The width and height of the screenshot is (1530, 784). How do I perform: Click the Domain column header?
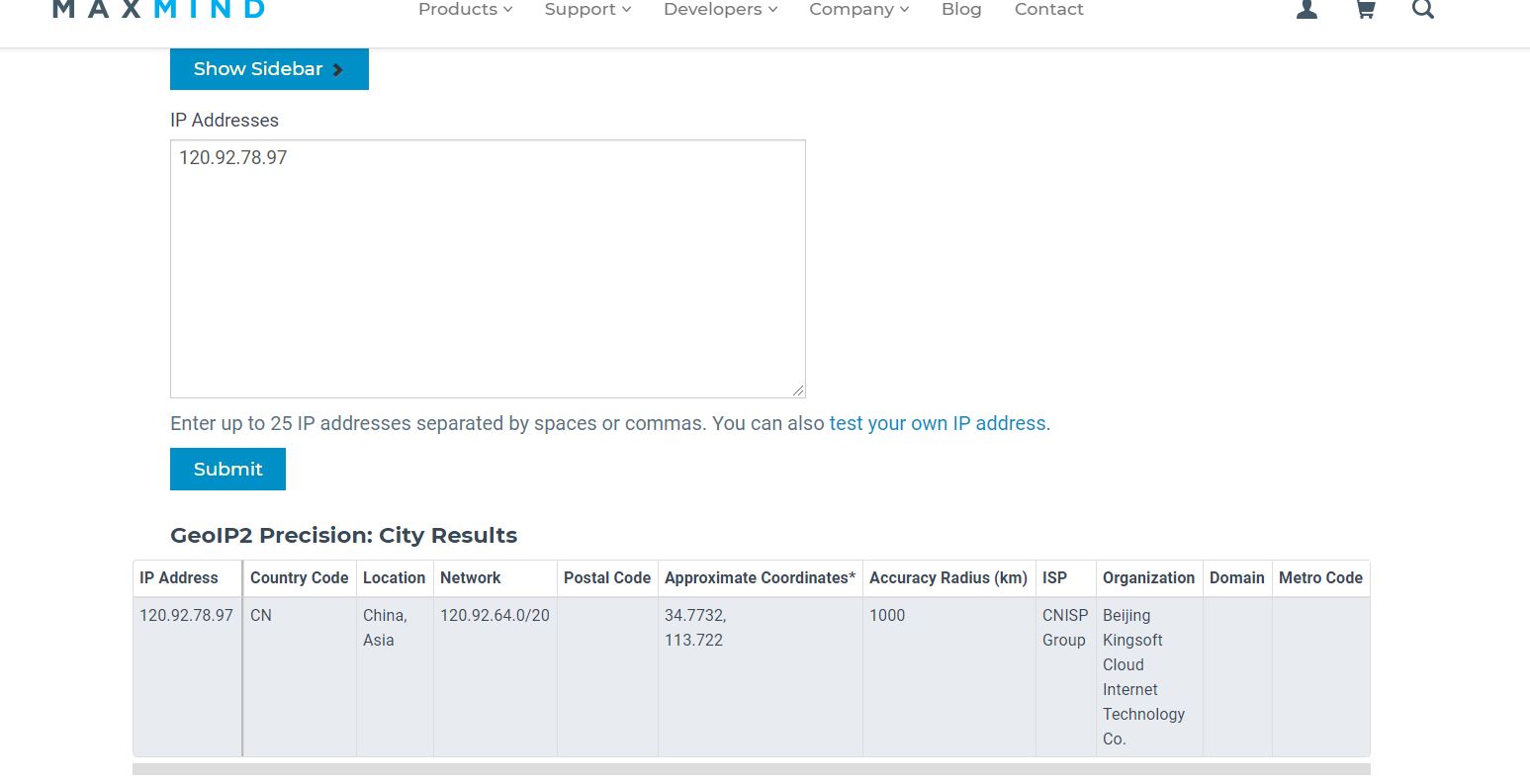(x=1237, y=578)
